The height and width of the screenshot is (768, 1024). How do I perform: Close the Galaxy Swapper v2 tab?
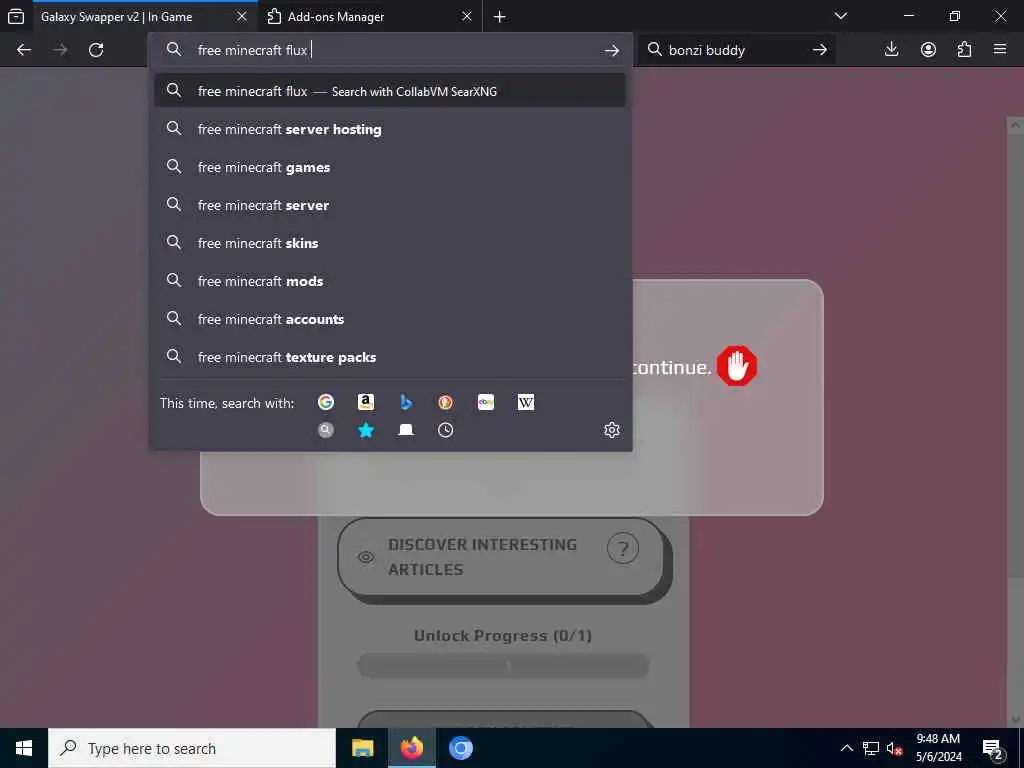click(242, 16)
